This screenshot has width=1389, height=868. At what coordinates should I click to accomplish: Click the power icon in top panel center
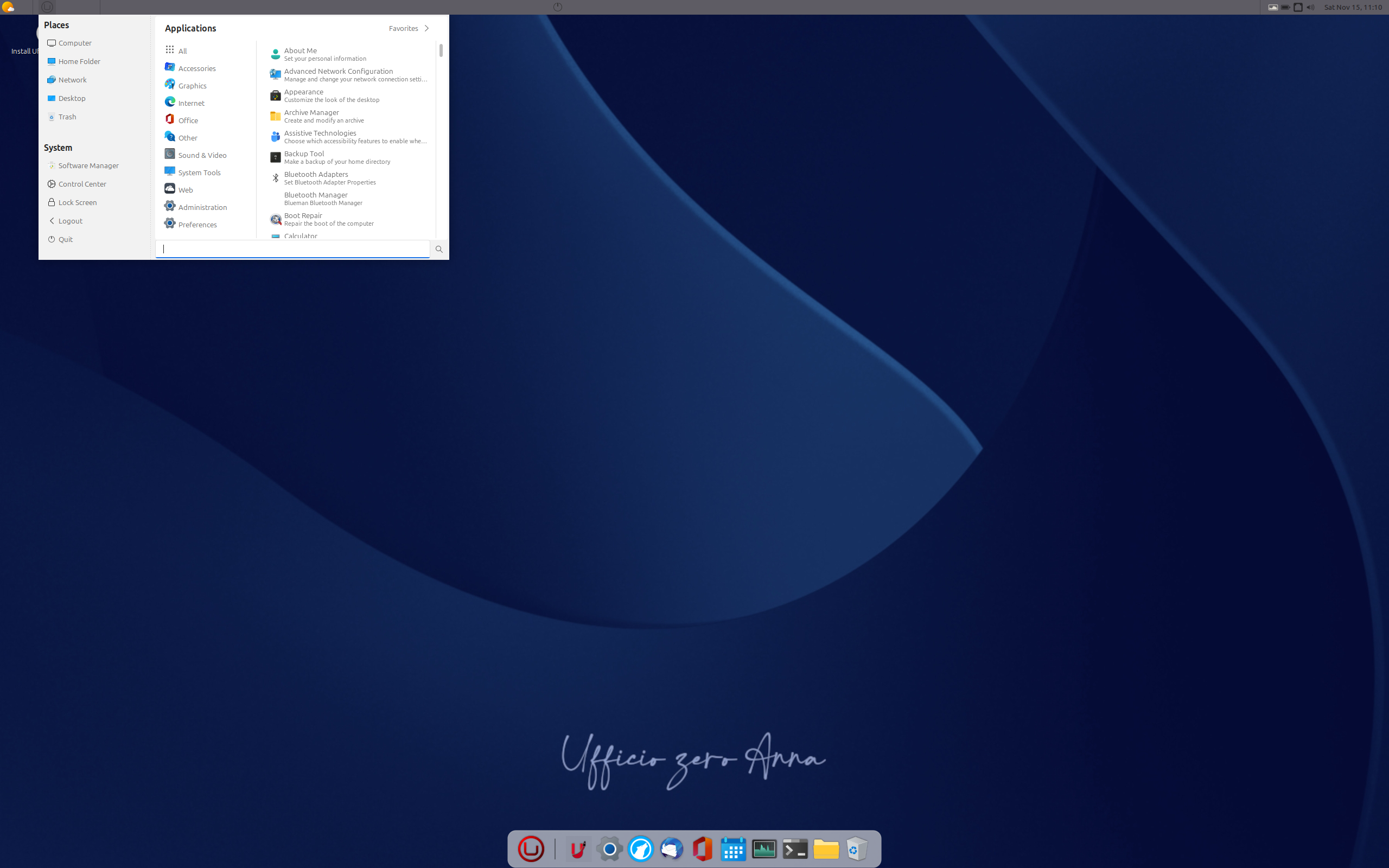point(557,7)
